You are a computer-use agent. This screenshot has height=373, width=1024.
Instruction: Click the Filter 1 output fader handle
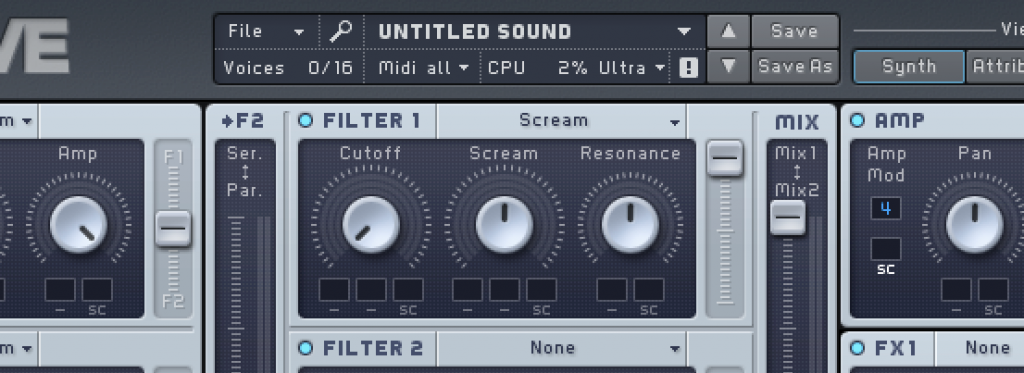(x=725, y=158)
